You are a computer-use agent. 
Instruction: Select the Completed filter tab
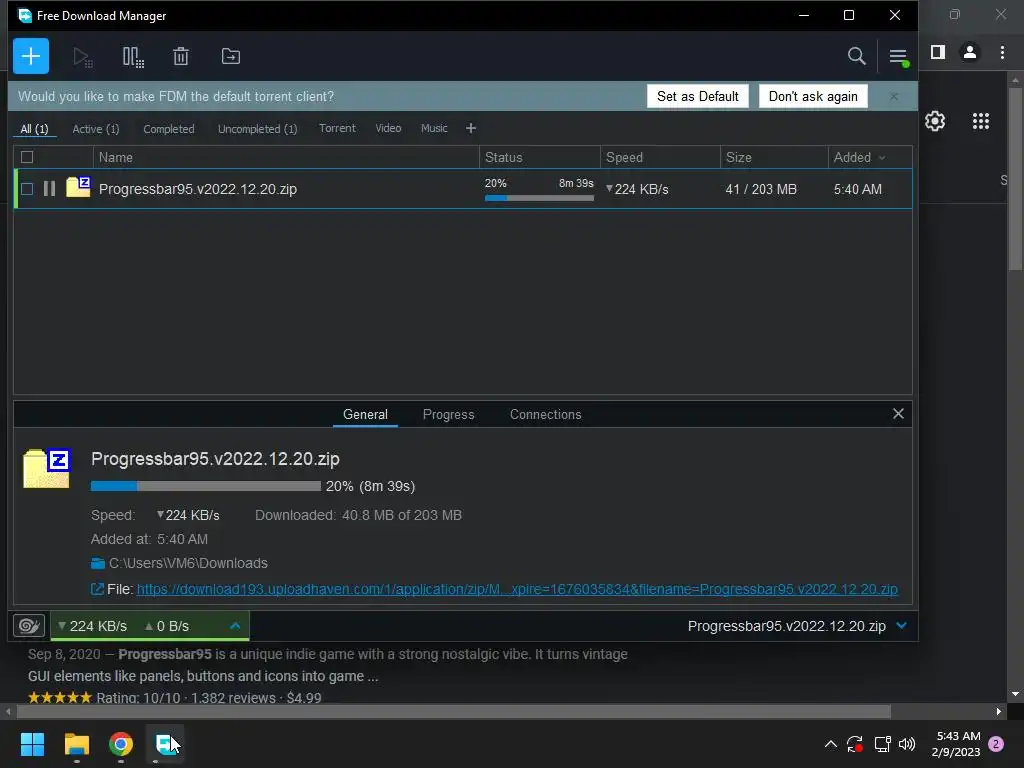[169, 129]
